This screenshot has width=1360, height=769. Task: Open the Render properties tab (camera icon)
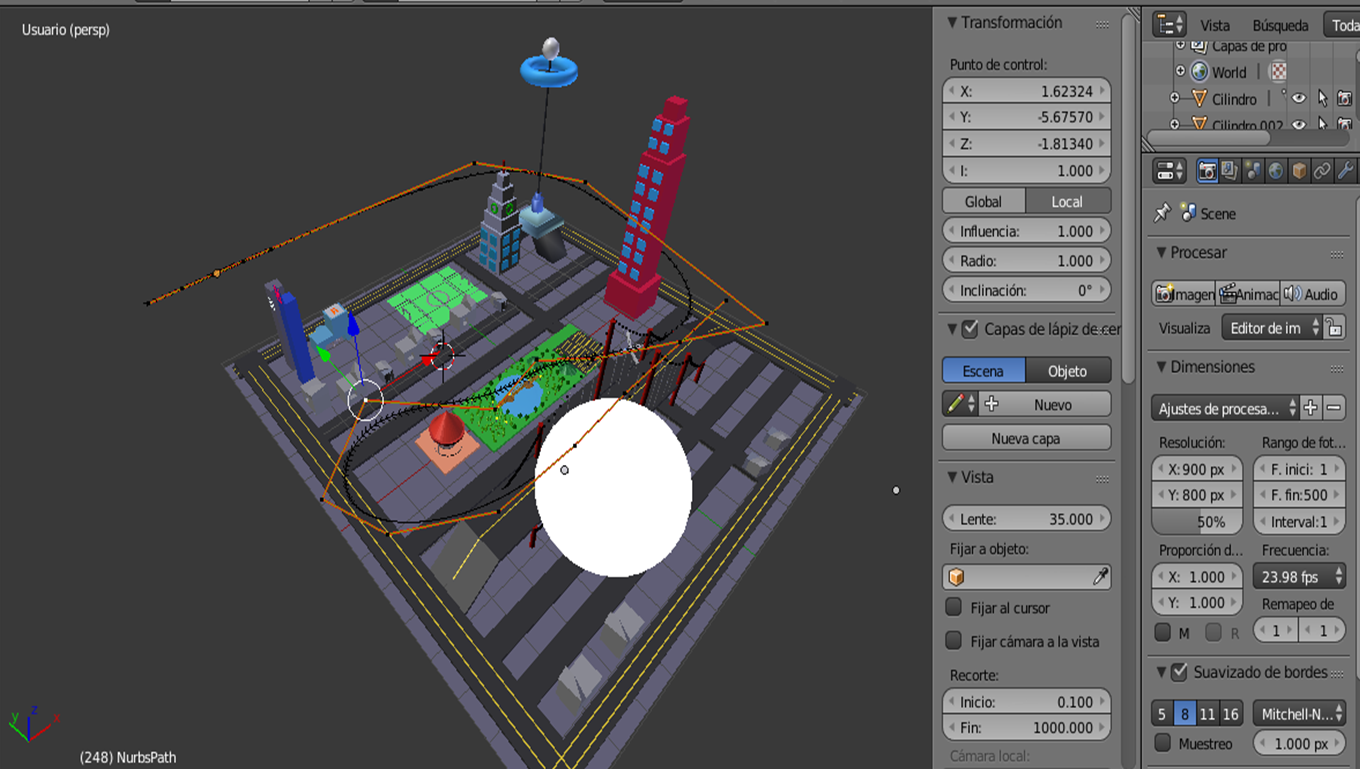coord(1207,171)
